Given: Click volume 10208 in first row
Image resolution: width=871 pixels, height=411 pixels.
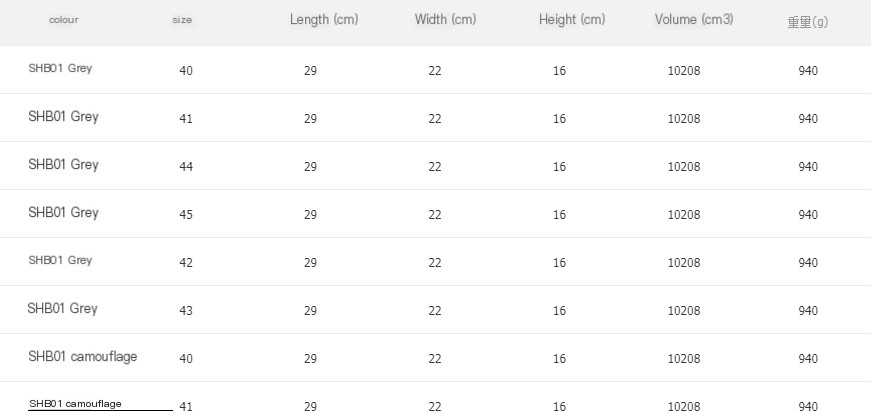Looking at the screenshot, I should click(684, 71).
